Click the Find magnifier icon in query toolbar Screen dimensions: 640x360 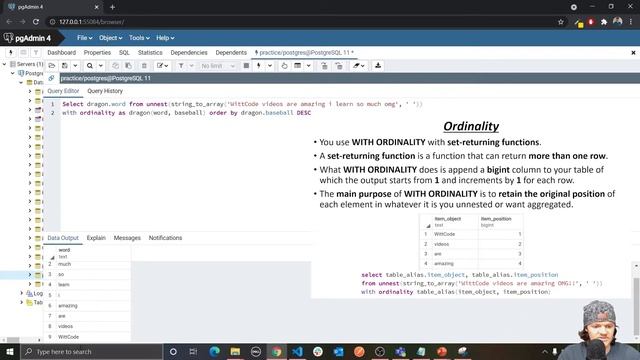(90, 66)
